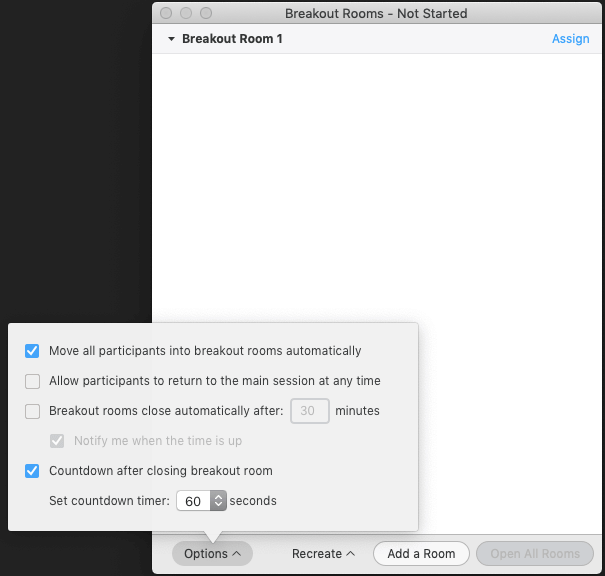Minimize the Breakout Rooms window
This screenshot has height=576, width=605.
(186, 13)
